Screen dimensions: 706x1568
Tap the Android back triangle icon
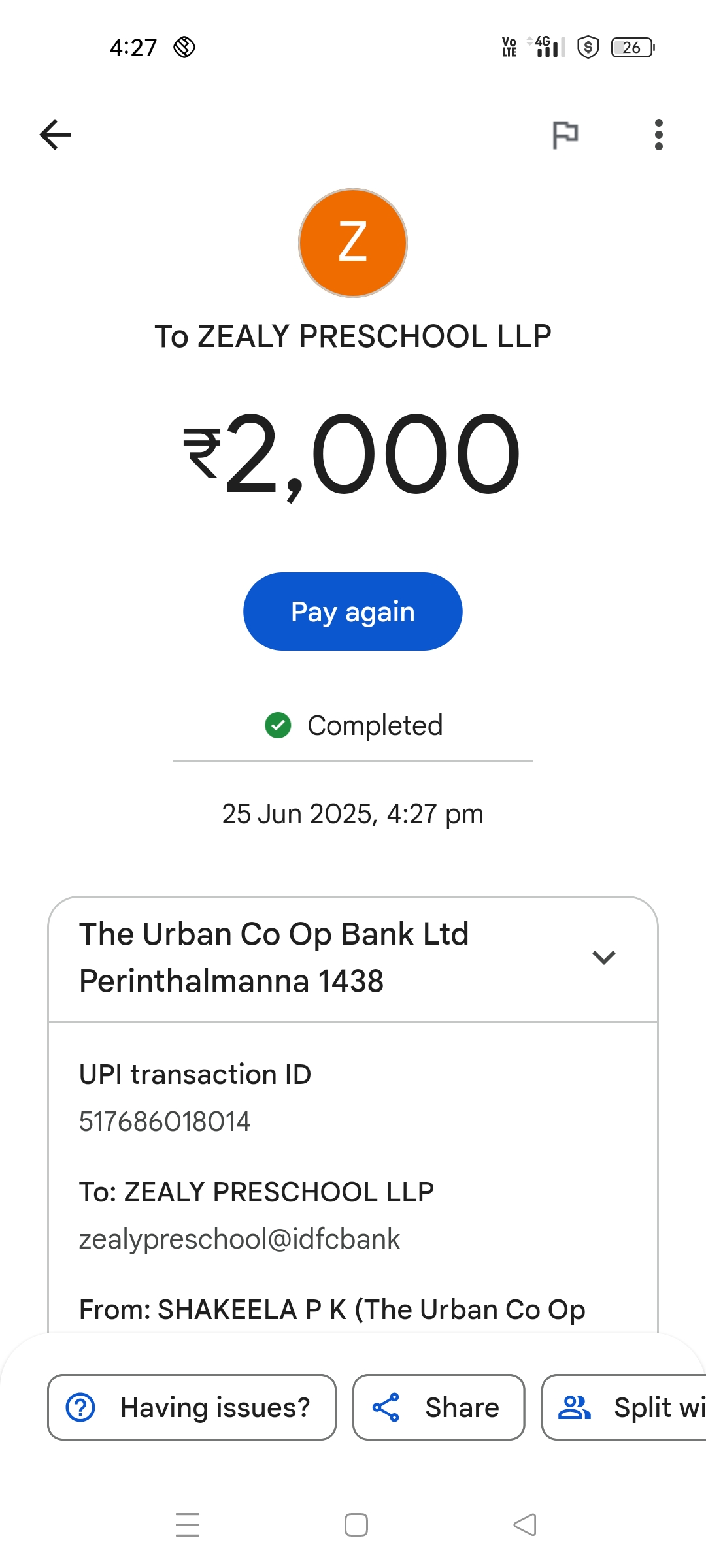(x=525, y=1525)
